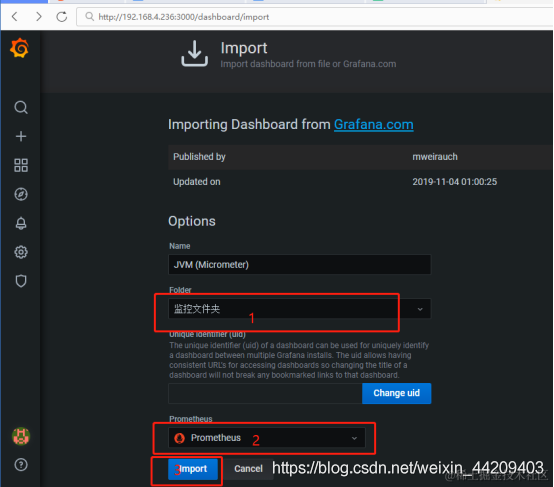This screenshot has width=554, height=487.
Task: Open the Server Admin shield icon
Action: (x=21, y=281)
